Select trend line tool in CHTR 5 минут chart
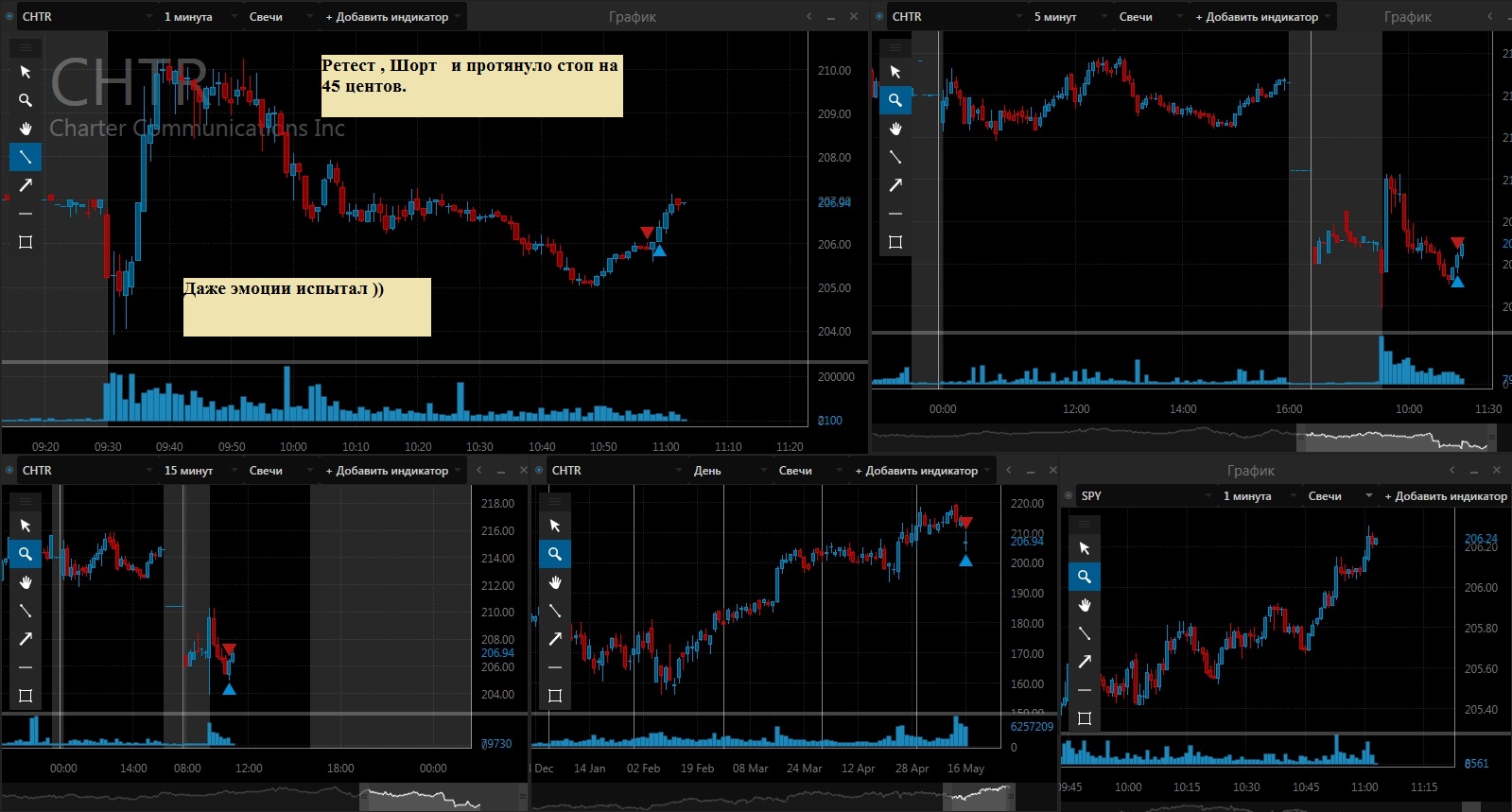Screen dimensions: 1512x812 tap(895, 157)
